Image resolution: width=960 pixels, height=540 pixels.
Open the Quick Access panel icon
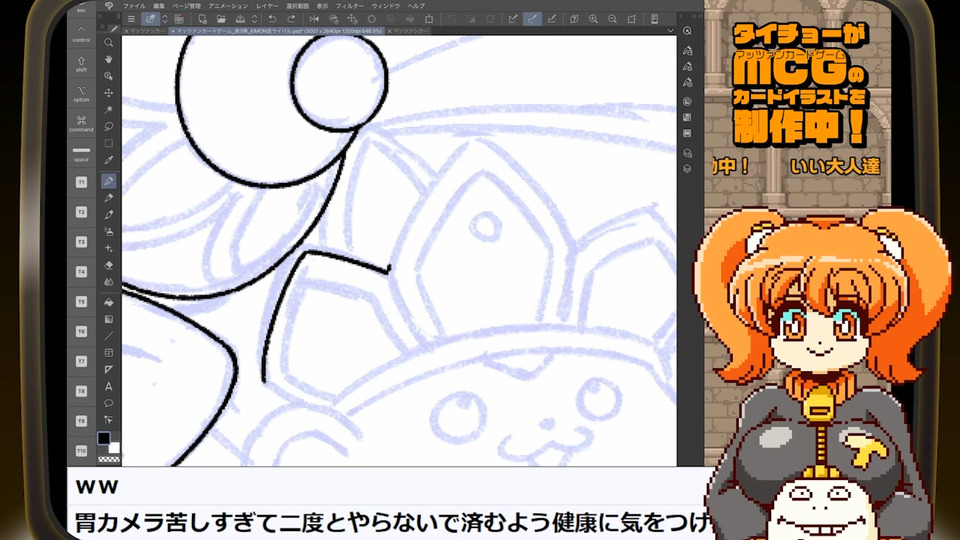pos(688,31)
